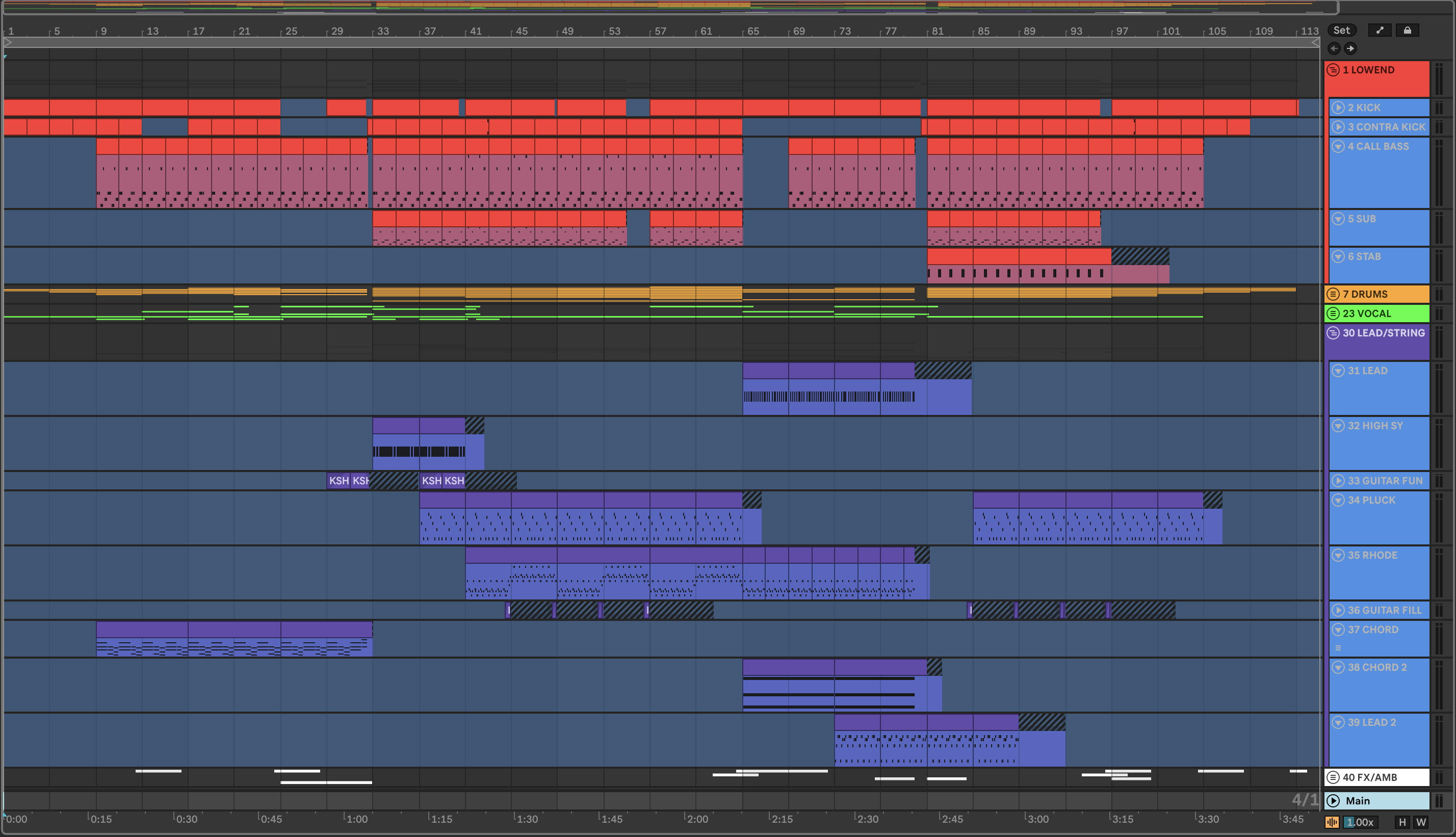The width and height of the screenshot is (1456, 837).
Task: Jump to previous locator arrow
Action: (1334, 49)
